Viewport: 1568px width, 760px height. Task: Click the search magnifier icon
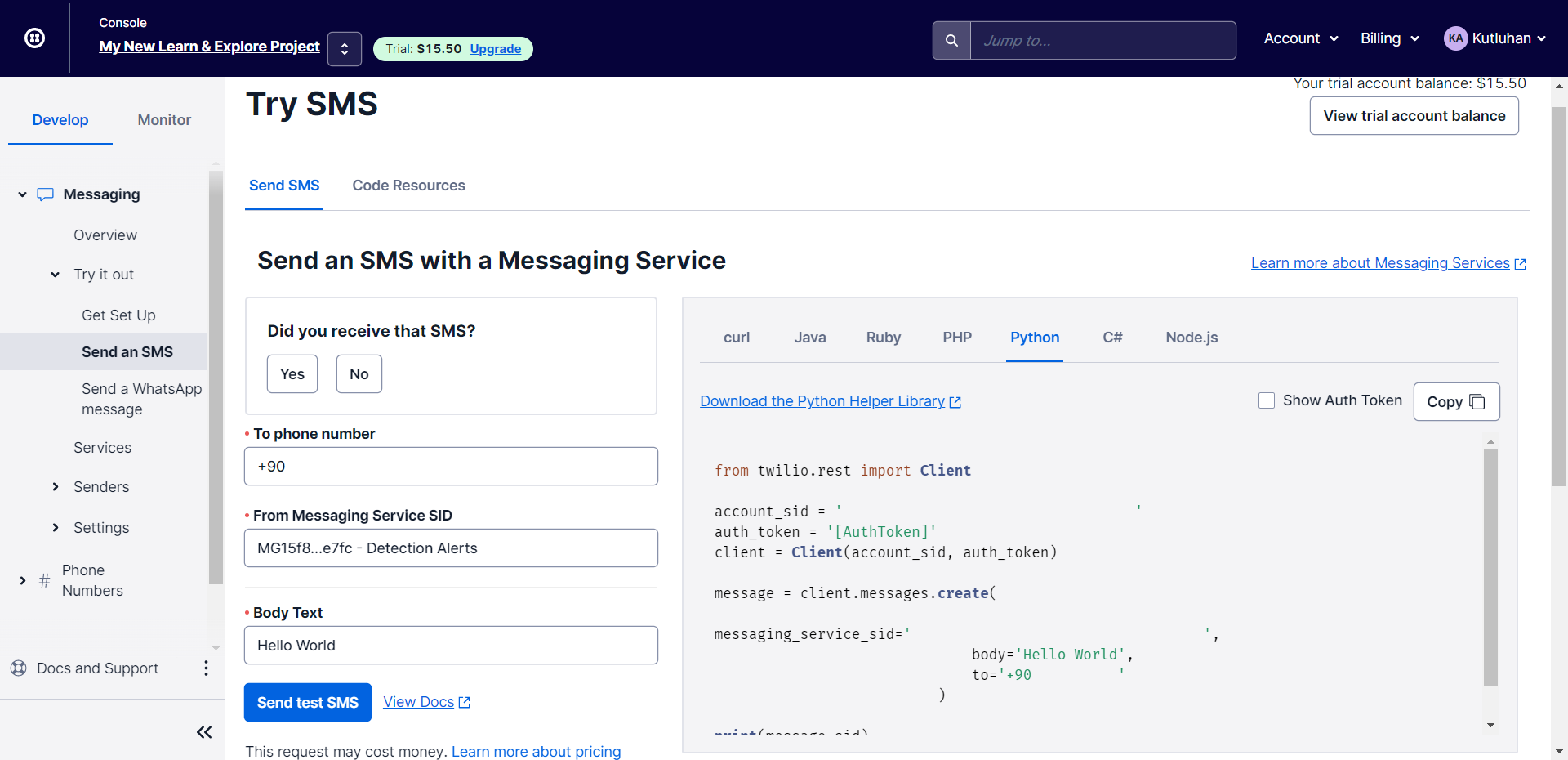point(951,41)
